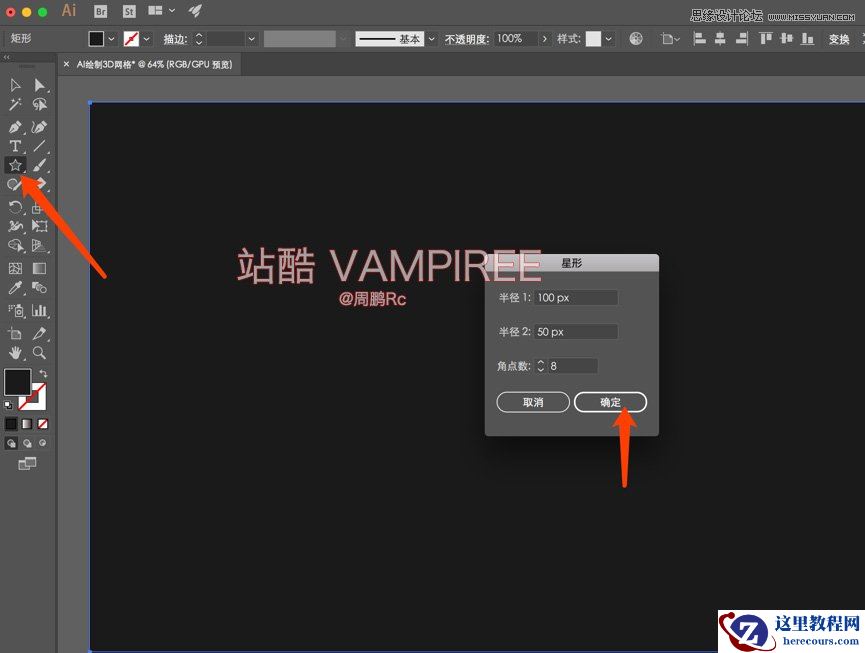Select the Magic Wand tool
Viewport: 865px width, 653px height.
point(15,104)
